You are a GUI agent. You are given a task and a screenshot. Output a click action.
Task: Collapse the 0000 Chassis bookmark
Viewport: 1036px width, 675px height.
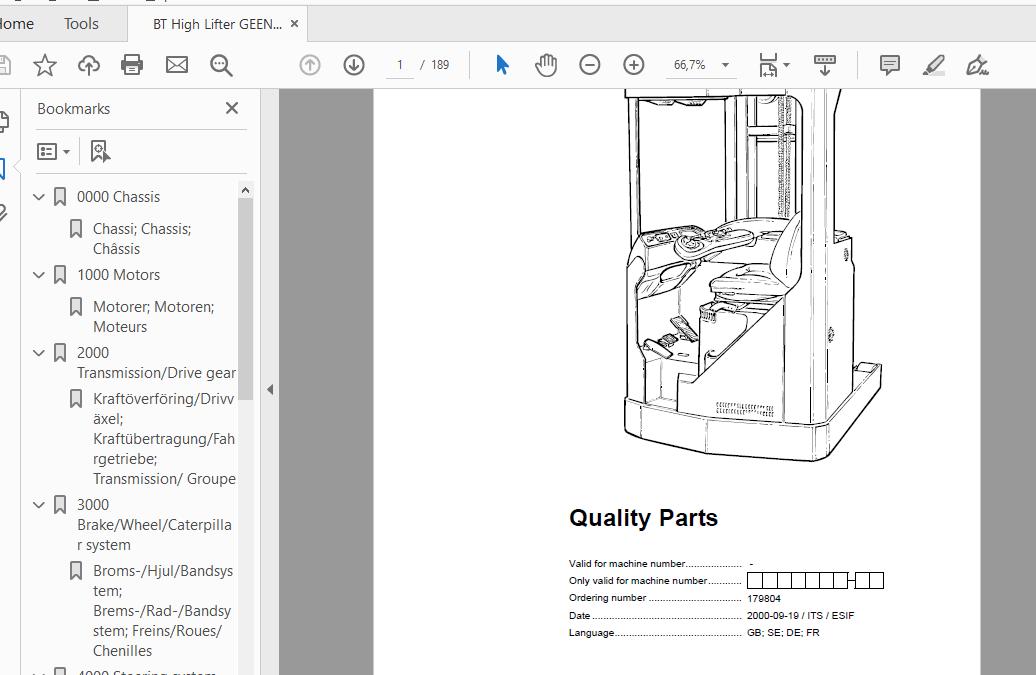tap(39, 197)
